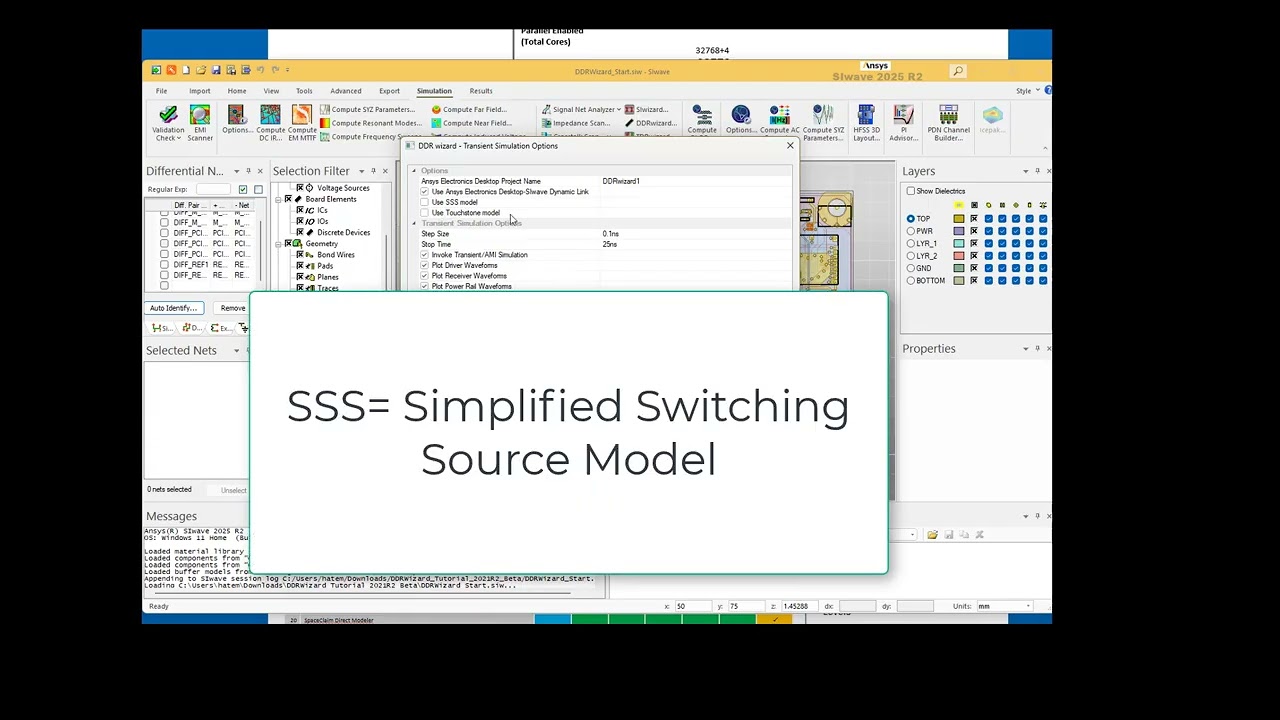This screenshot has height=720, width=1280.
Task: Enable Use Touchstone model checkbox
Action: [x=425, y=213]
